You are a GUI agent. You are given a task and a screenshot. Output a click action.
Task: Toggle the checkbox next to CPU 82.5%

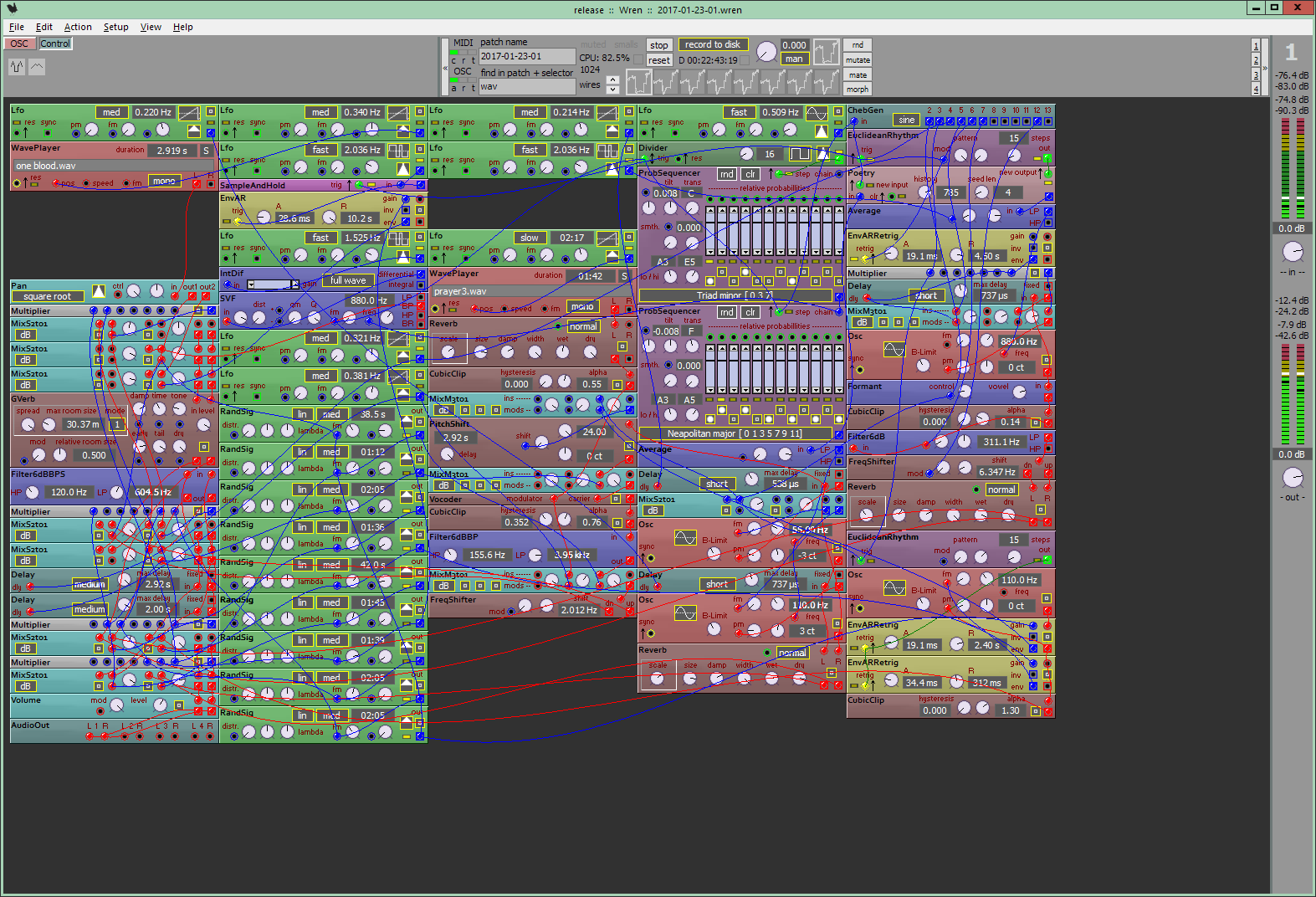(x=638, y=59)
